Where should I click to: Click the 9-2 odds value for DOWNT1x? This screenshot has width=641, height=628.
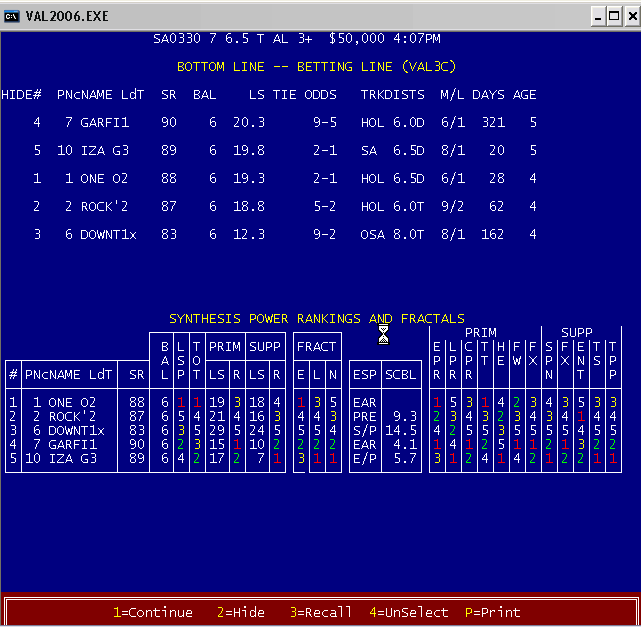pyautogui.click(x=325, y=235)
